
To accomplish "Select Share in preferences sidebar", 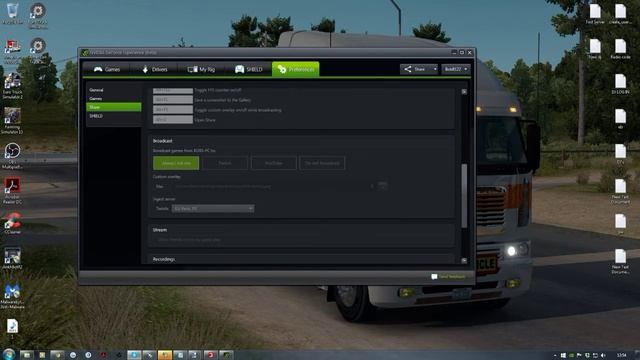I will [113, 107].
